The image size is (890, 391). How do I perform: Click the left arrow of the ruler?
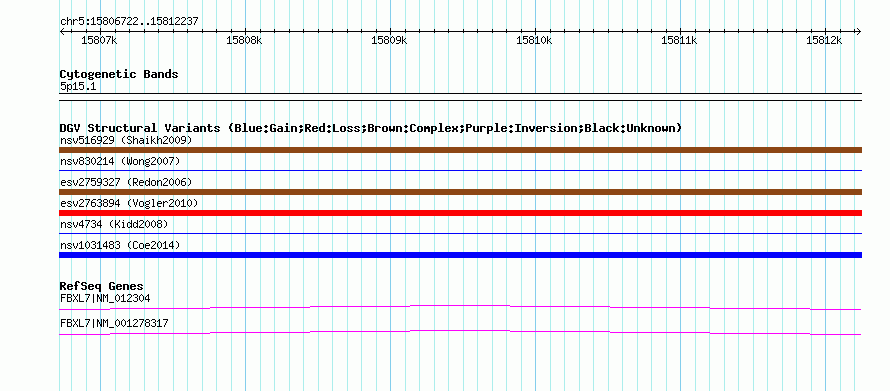coord(62,31)
